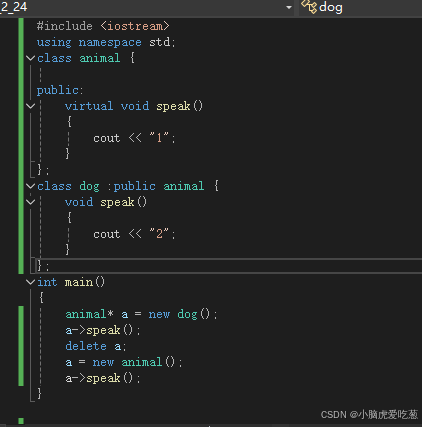Click the 'public:' access specifier

point(60,90)
